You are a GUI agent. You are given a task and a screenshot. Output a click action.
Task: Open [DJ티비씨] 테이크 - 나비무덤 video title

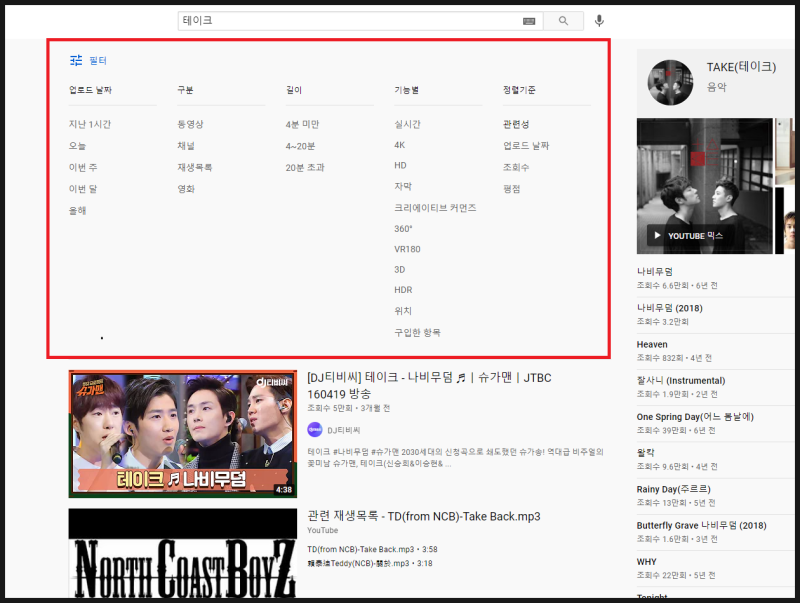click(429, 386)
